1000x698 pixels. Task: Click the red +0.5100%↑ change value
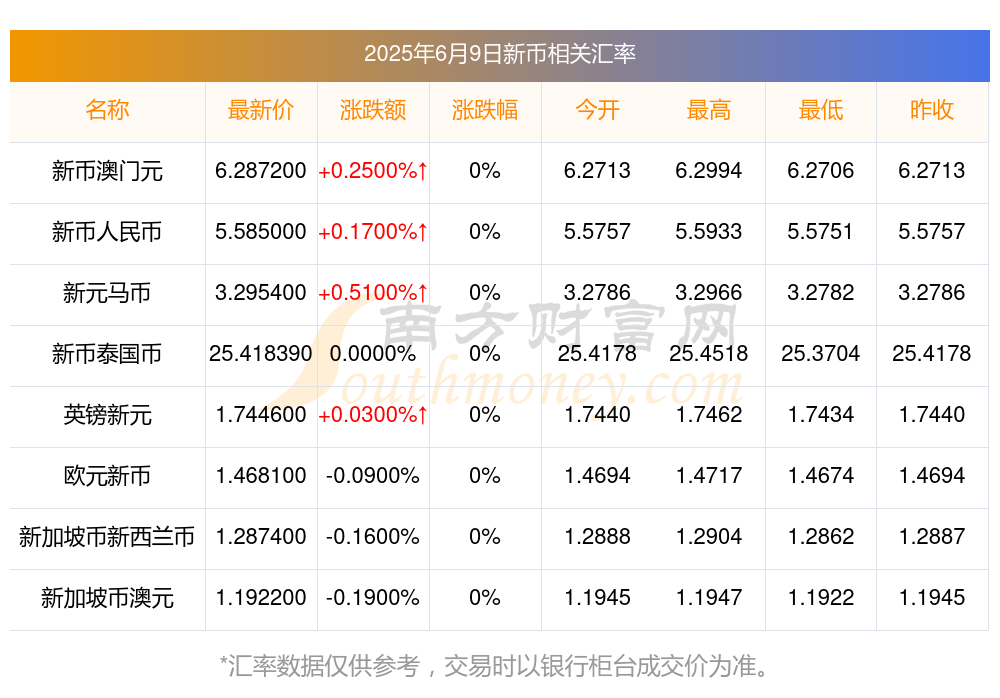pyautogui.click(x=373, y=292)
